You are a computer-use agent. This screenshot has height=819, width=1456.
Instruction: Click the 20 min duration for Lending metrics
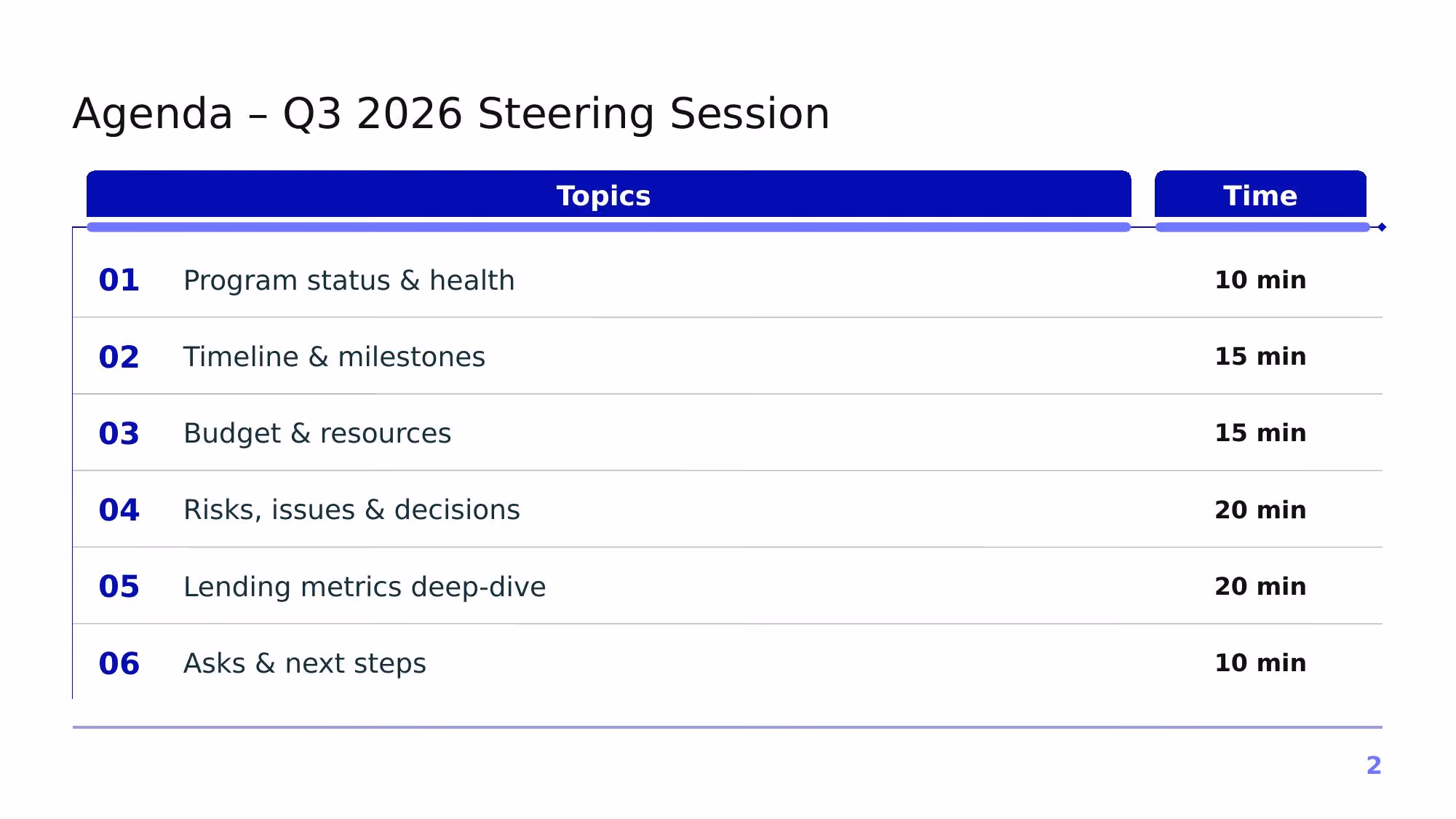pyautogui.click(x=1260, y=586)
